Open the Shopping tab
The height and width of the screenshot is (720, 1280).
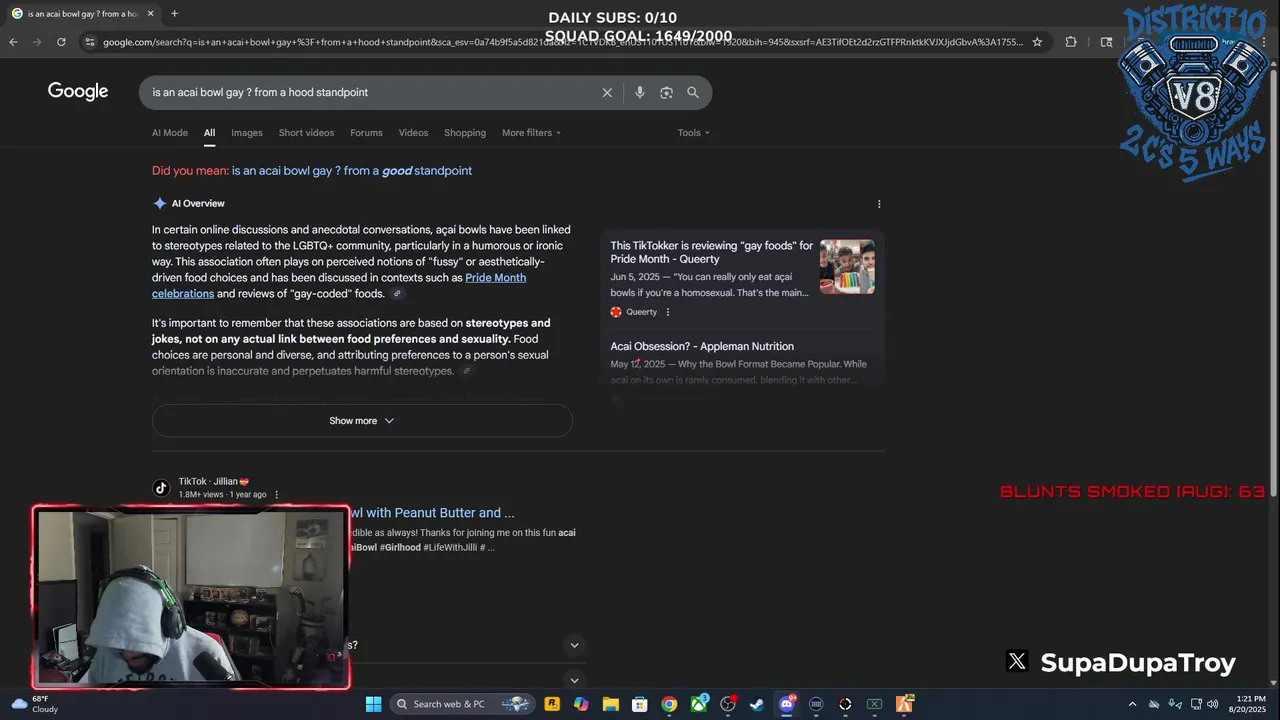point(465,133)
